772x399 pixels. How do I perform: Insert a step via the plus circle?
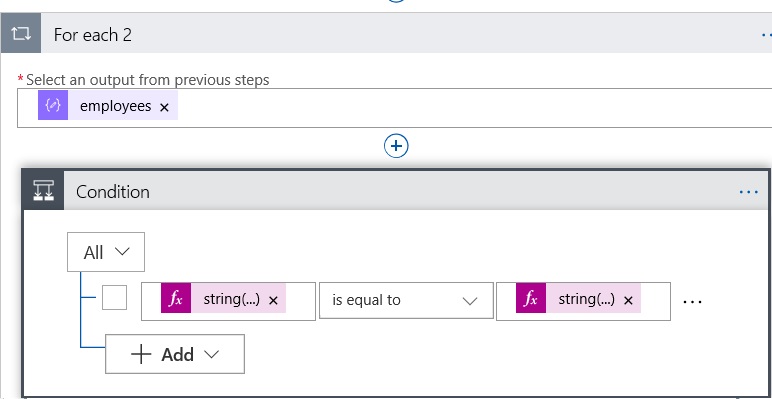[396, 146]
